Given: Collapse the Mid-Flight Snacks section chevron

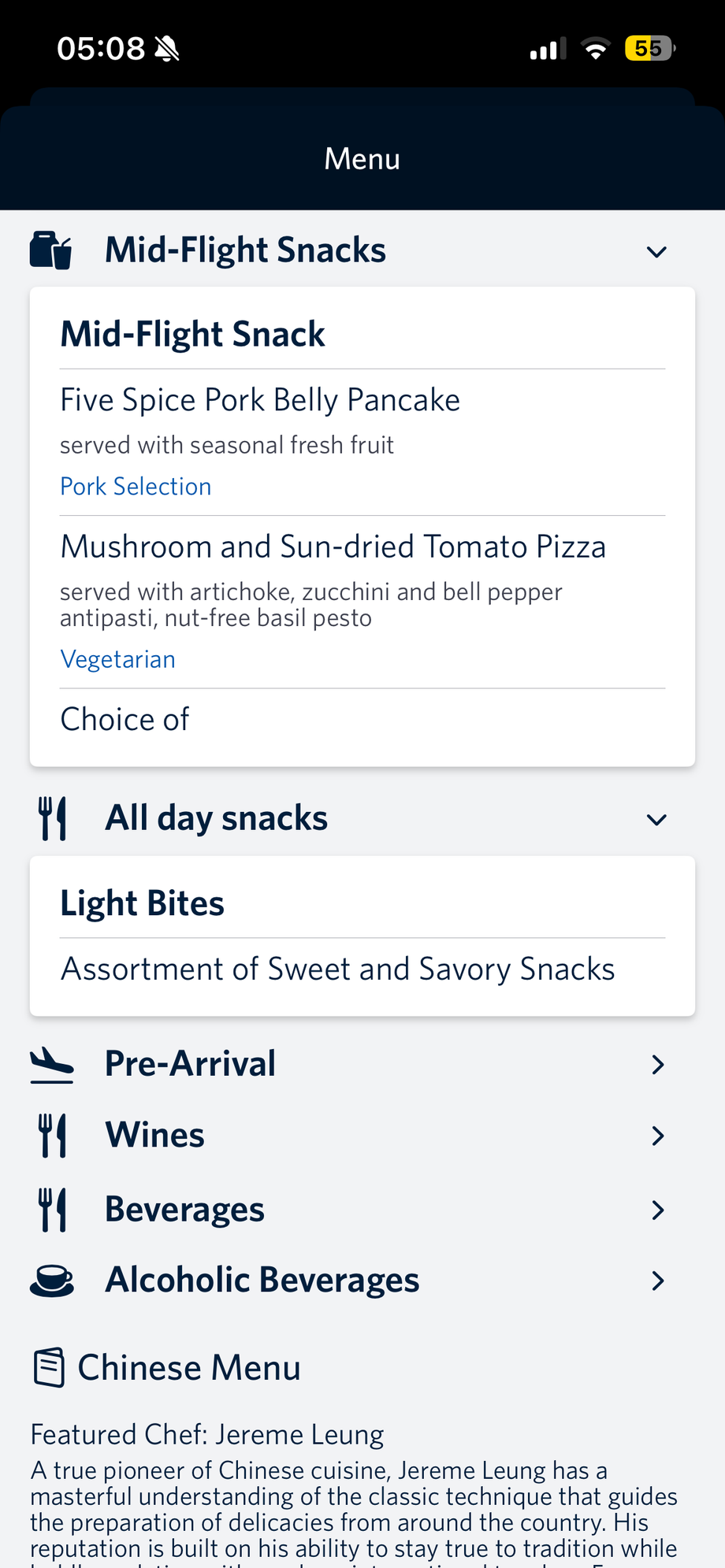Looking at the screenshot, I should pos(656,252).
